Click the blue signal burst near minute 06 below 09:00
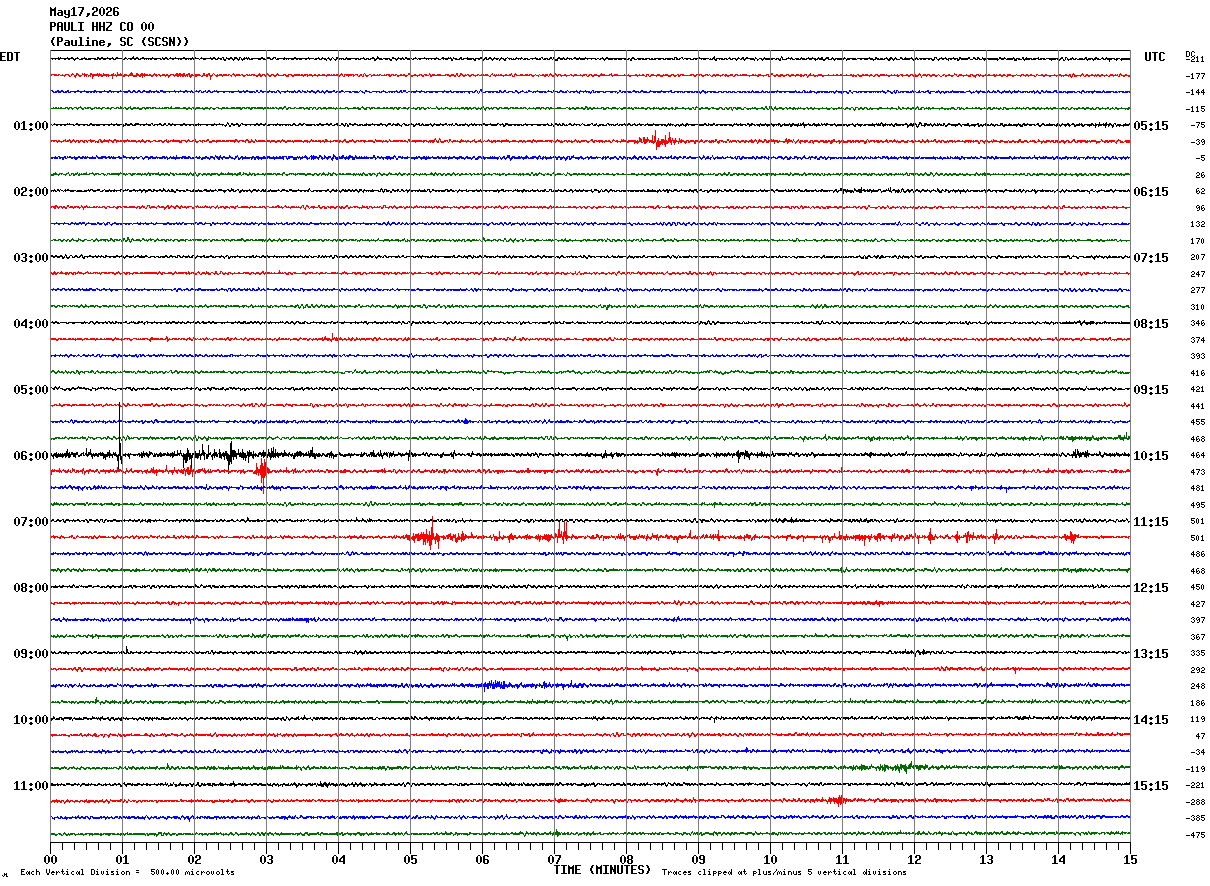1210x886 pixels. pyautogui.click(x=500, y=685)
